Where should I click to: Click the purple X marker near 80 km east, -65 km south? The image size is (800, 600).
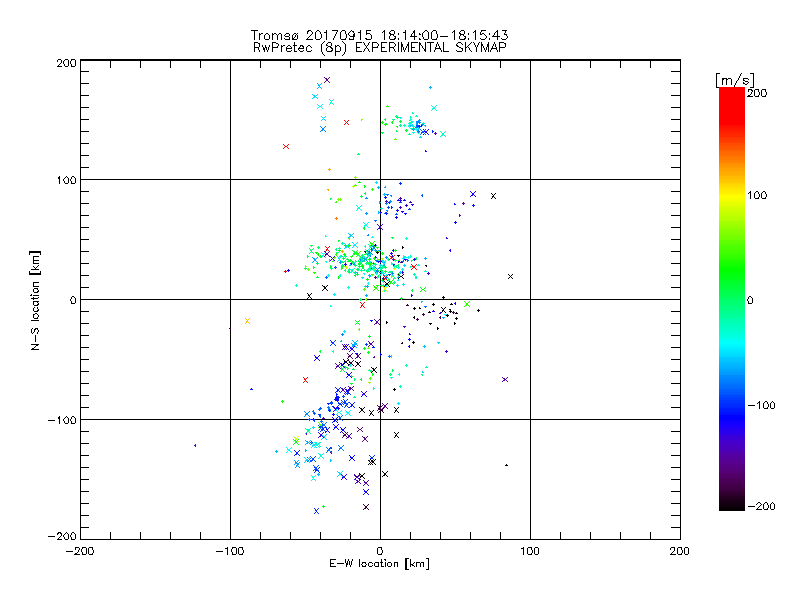[x=505, y=380]
